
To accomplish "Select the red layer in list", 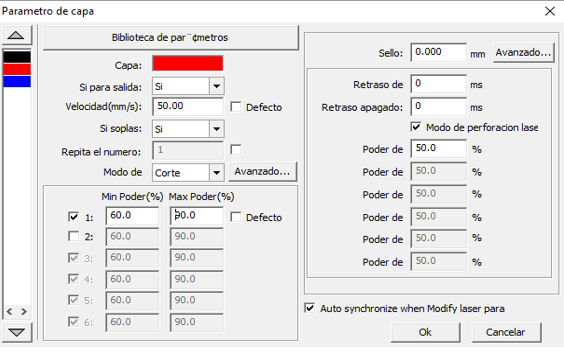I will (17, 69).
